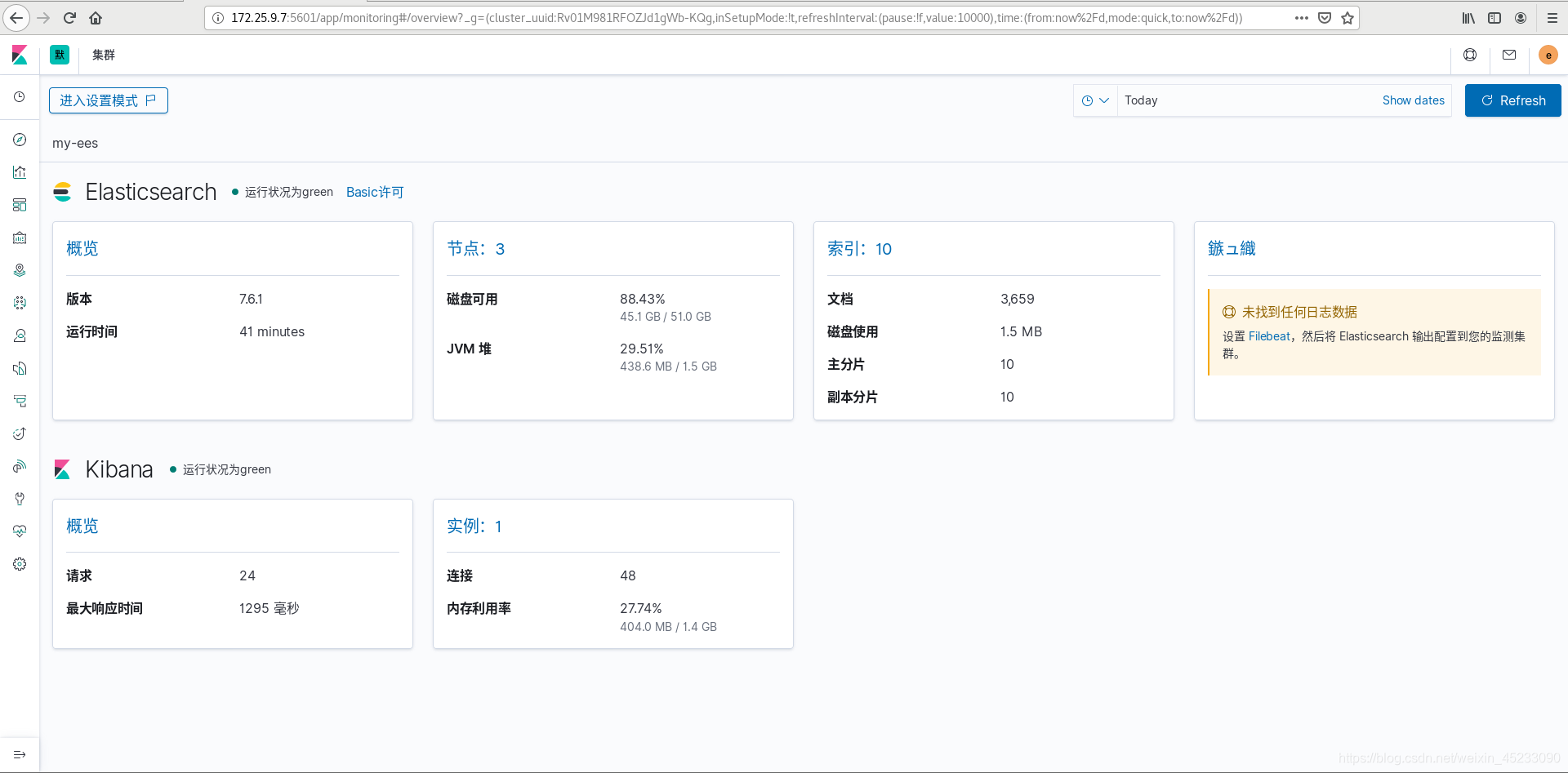1568x773 pixels.
Task: Open the Recently viewed clock icon
Action: 20,97
